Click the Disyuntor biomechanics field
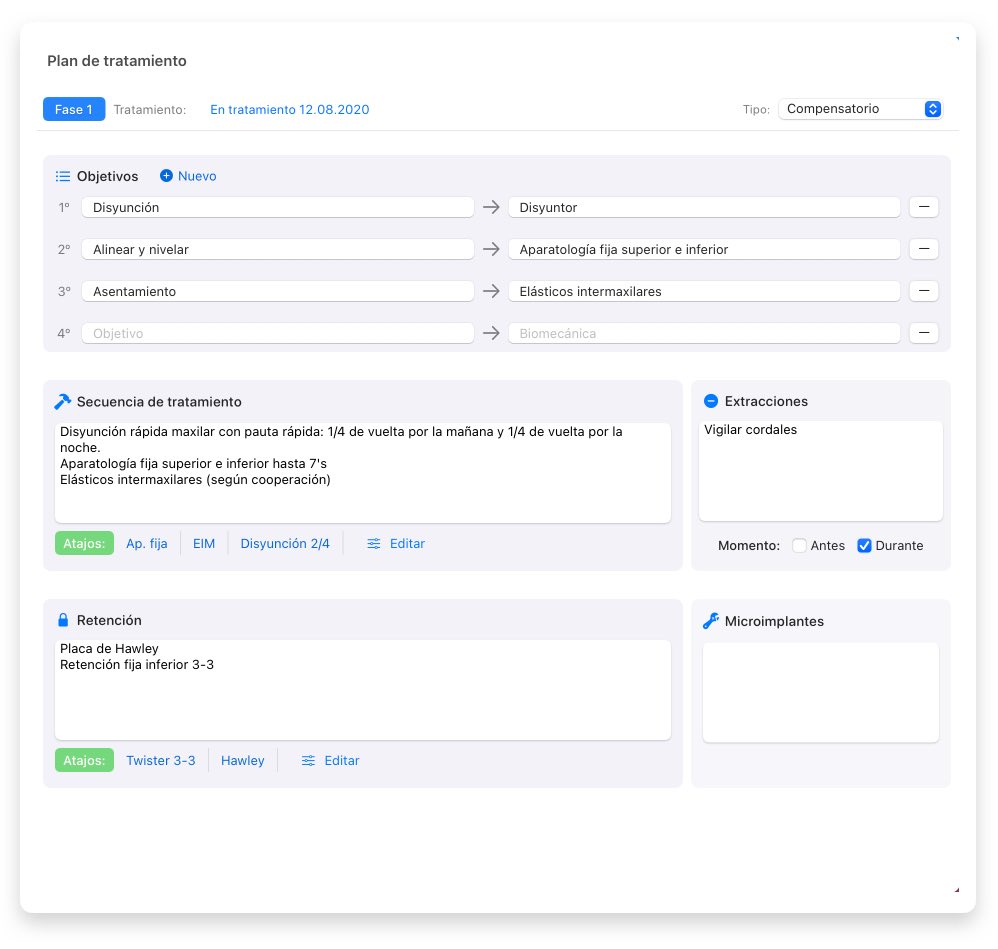This screenshot has width=998, height=949. coord(704,207)
